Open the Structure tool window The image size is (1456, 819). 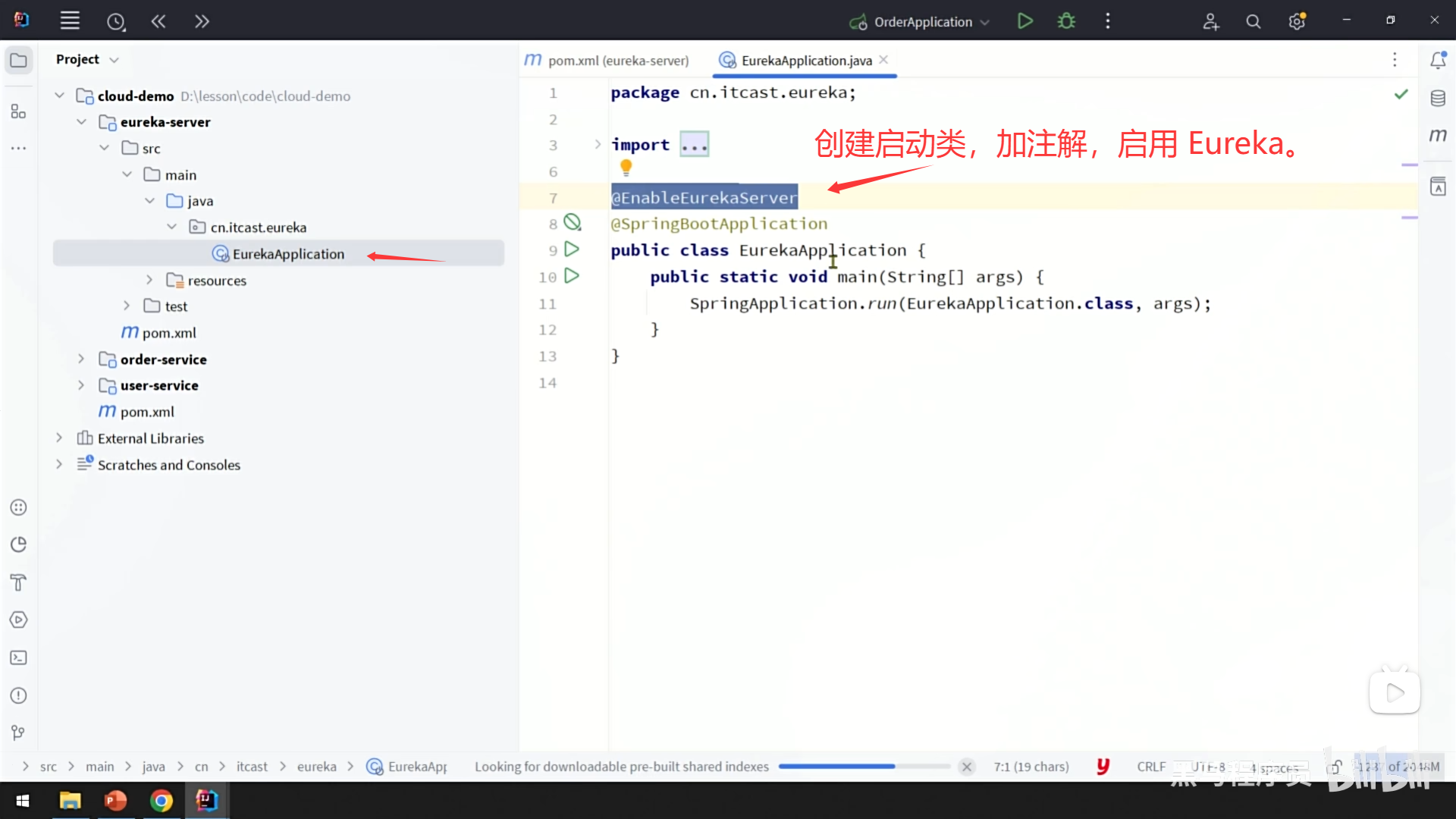coord(18,111)
